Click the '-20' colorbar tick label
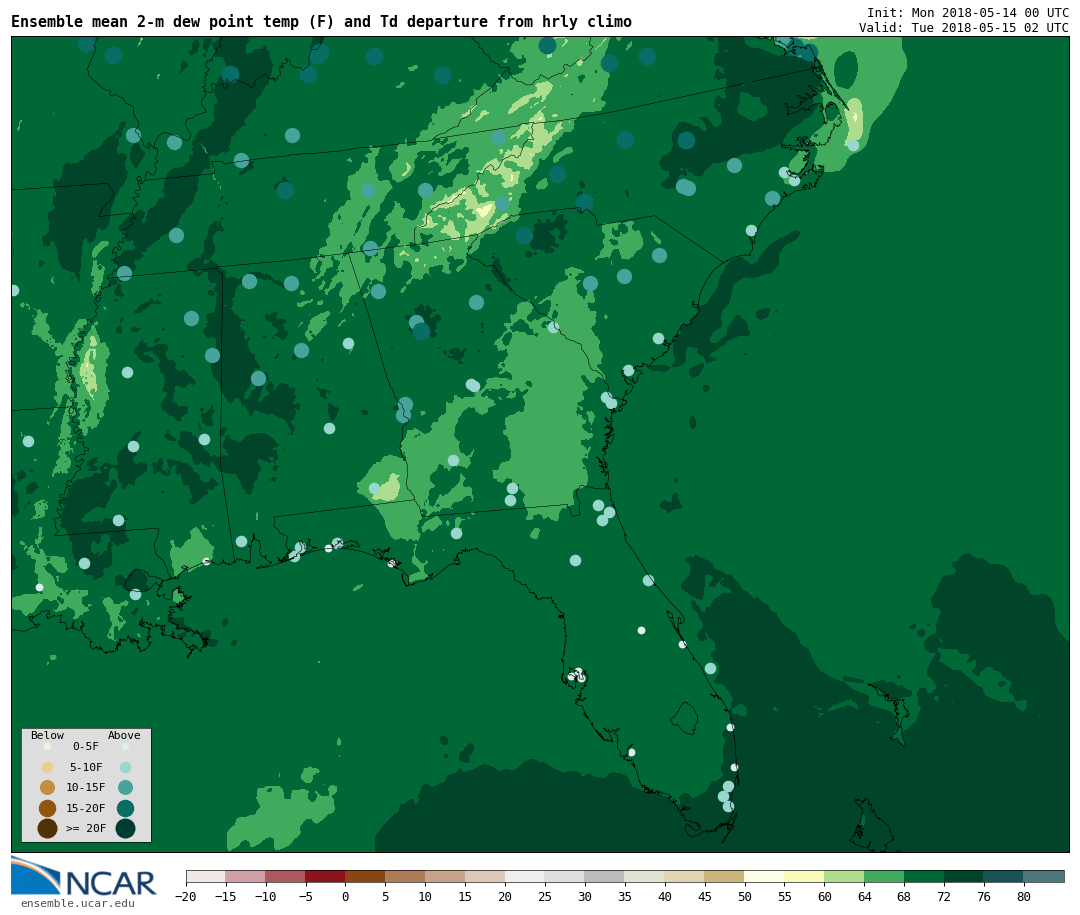The width and height of the screenshot is (1080, 915). 186,896
